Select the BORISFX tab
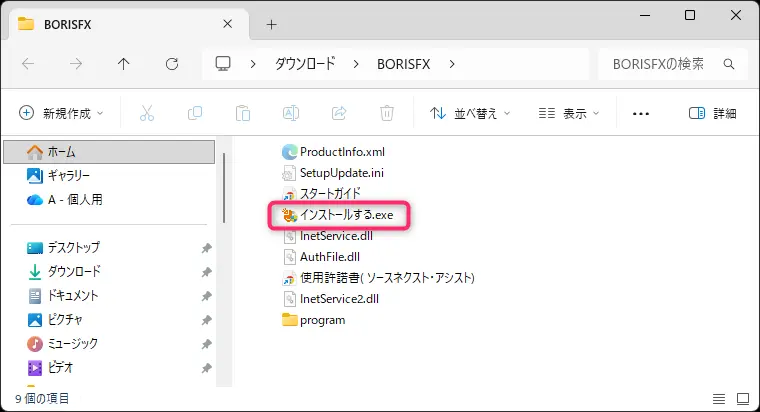 click(x=128, y=24)
